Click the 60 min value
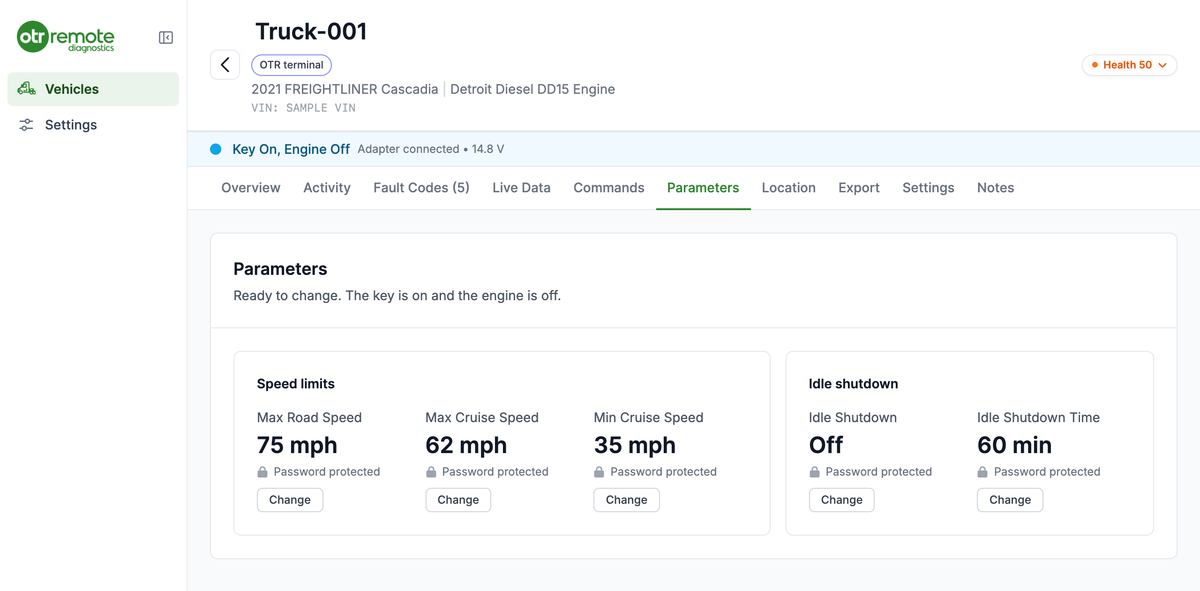 (1014, 445)
